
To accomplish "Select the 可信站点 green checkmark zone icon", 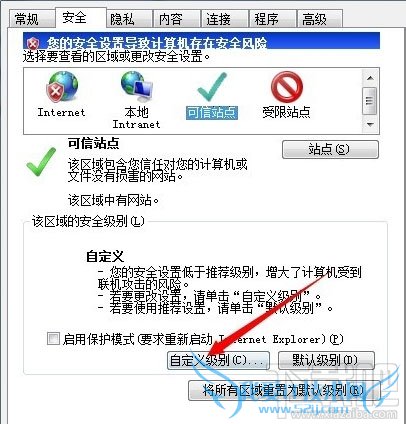I will pos(211,87).
